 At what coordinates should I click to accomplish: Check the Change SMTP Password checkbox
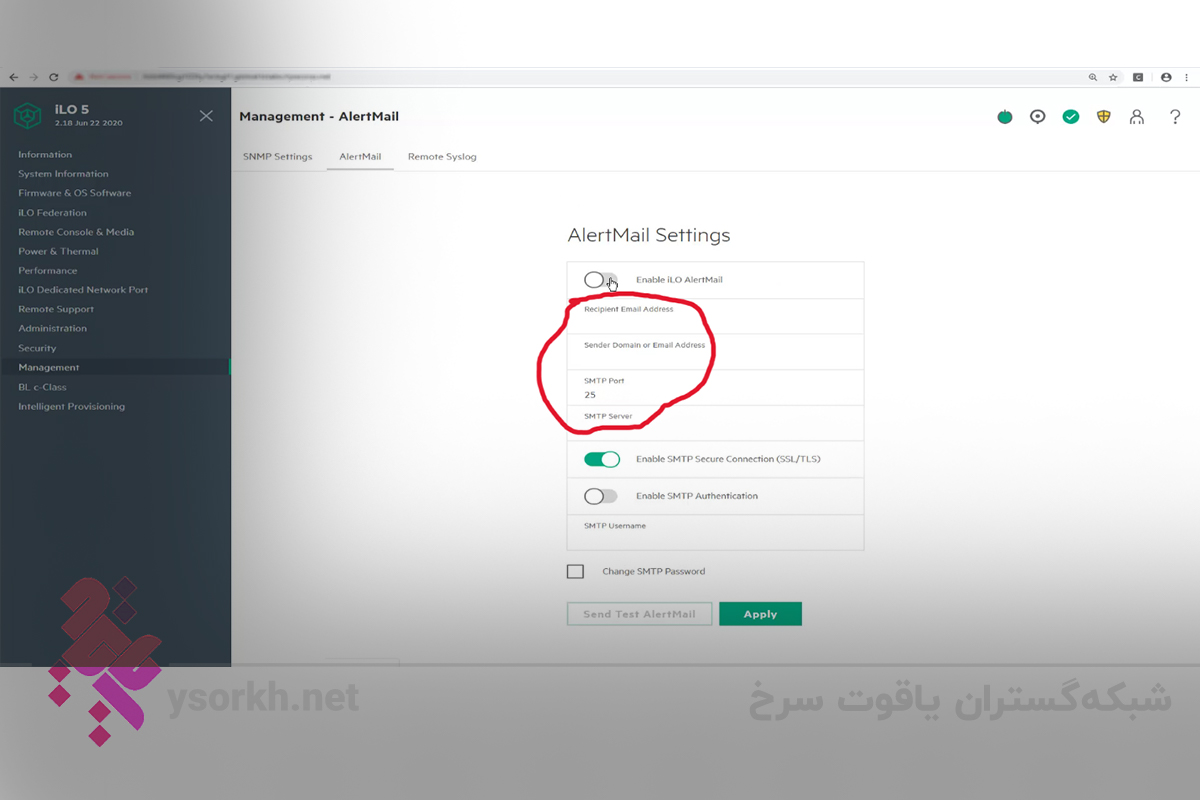(x=575, y=572)
